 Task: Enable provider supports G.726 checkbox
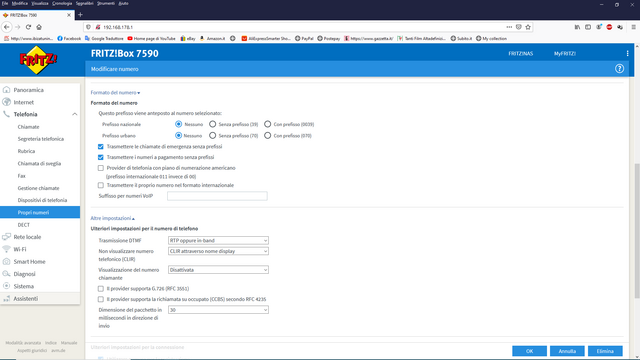click(101, 289)
